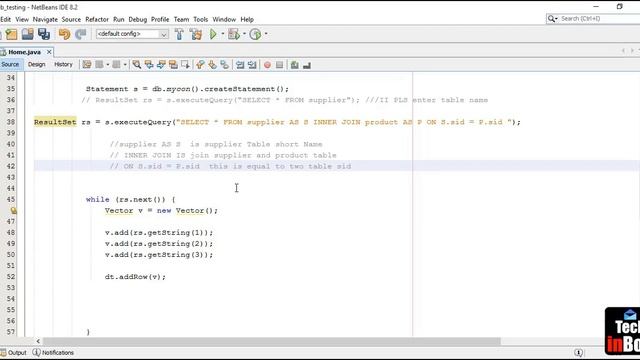
Task: Switch editor to Design view
Action: pos(36,64)
